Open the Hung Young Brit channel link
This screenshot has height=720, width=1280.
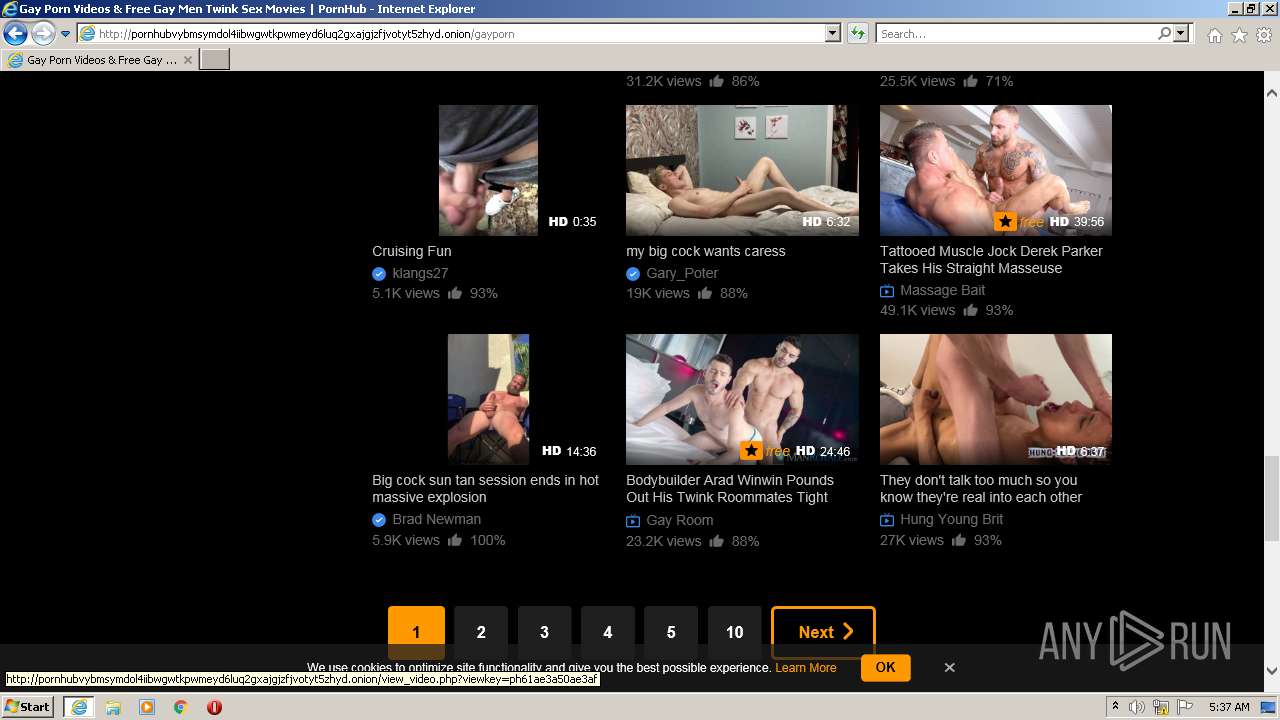pos(951,519)
